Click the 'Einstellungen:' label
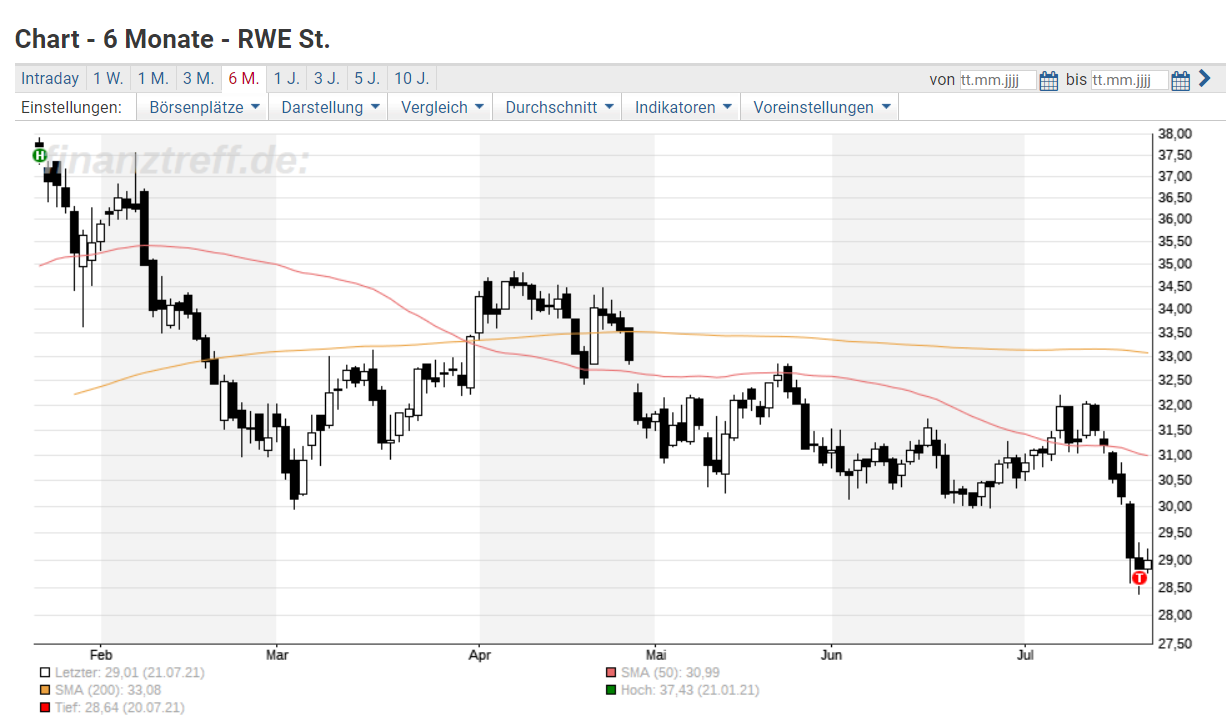Image resolution: width=1226 pixels, height=718 pixels. (x=71, y=107)
